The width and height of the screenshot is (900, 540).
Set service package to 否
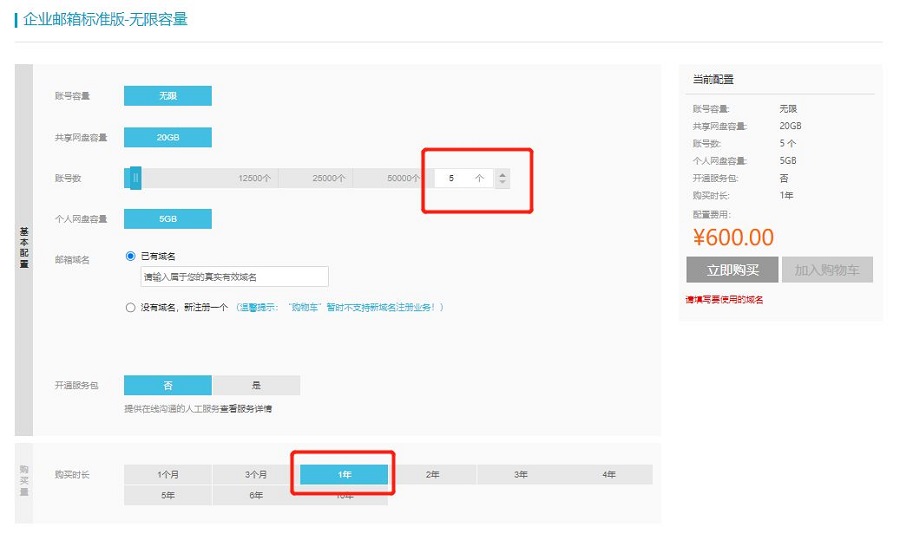tap(168, 385)
